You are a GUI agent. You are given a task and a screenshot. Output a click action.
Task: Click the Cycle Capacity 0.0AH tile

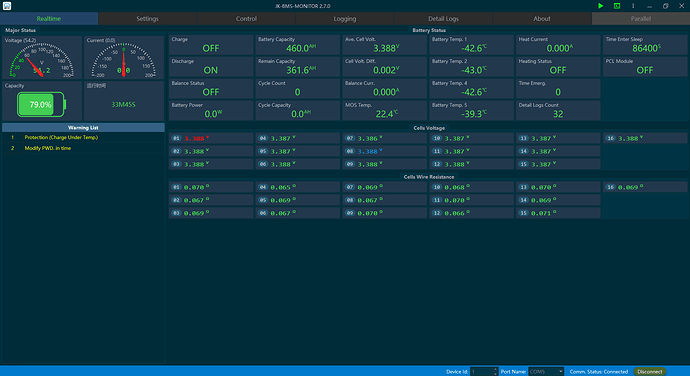pyautogui.click(x=297, y=111)
